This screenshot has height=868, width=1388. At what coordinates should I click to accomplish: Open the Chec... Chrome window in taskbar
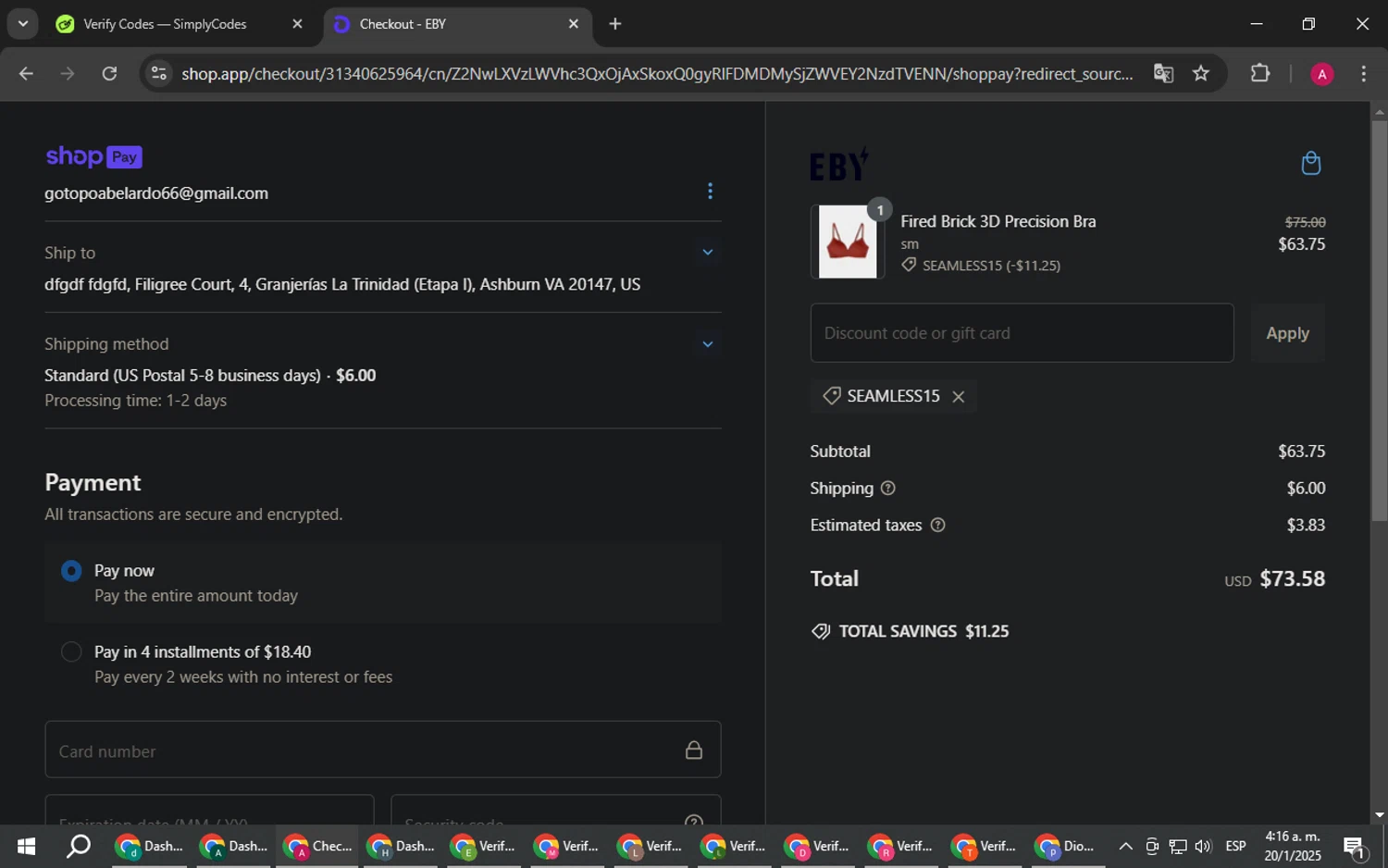(317, 846)
